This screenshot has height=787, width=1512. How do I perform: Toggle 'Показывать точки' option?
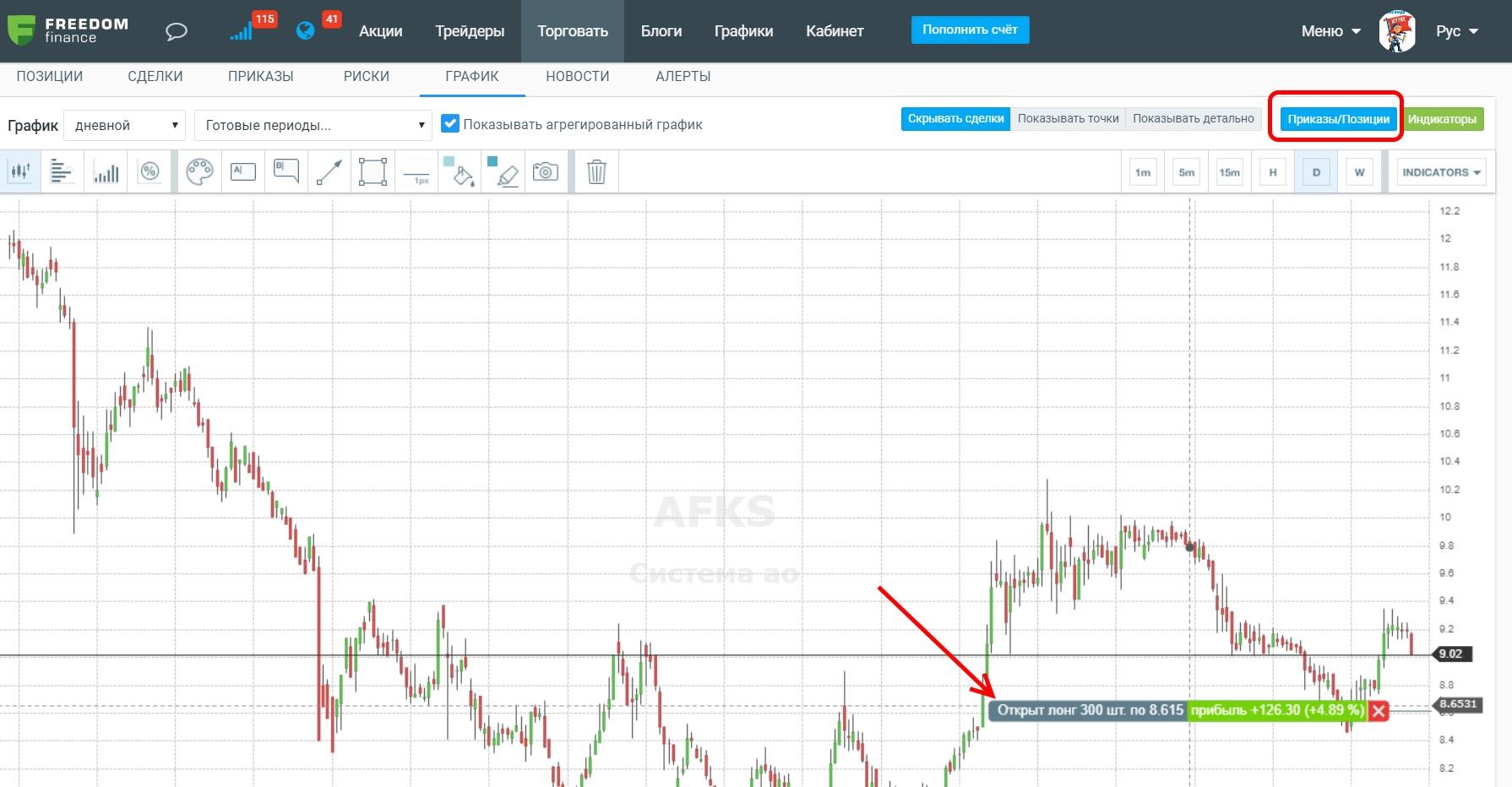pos(1068,119)
